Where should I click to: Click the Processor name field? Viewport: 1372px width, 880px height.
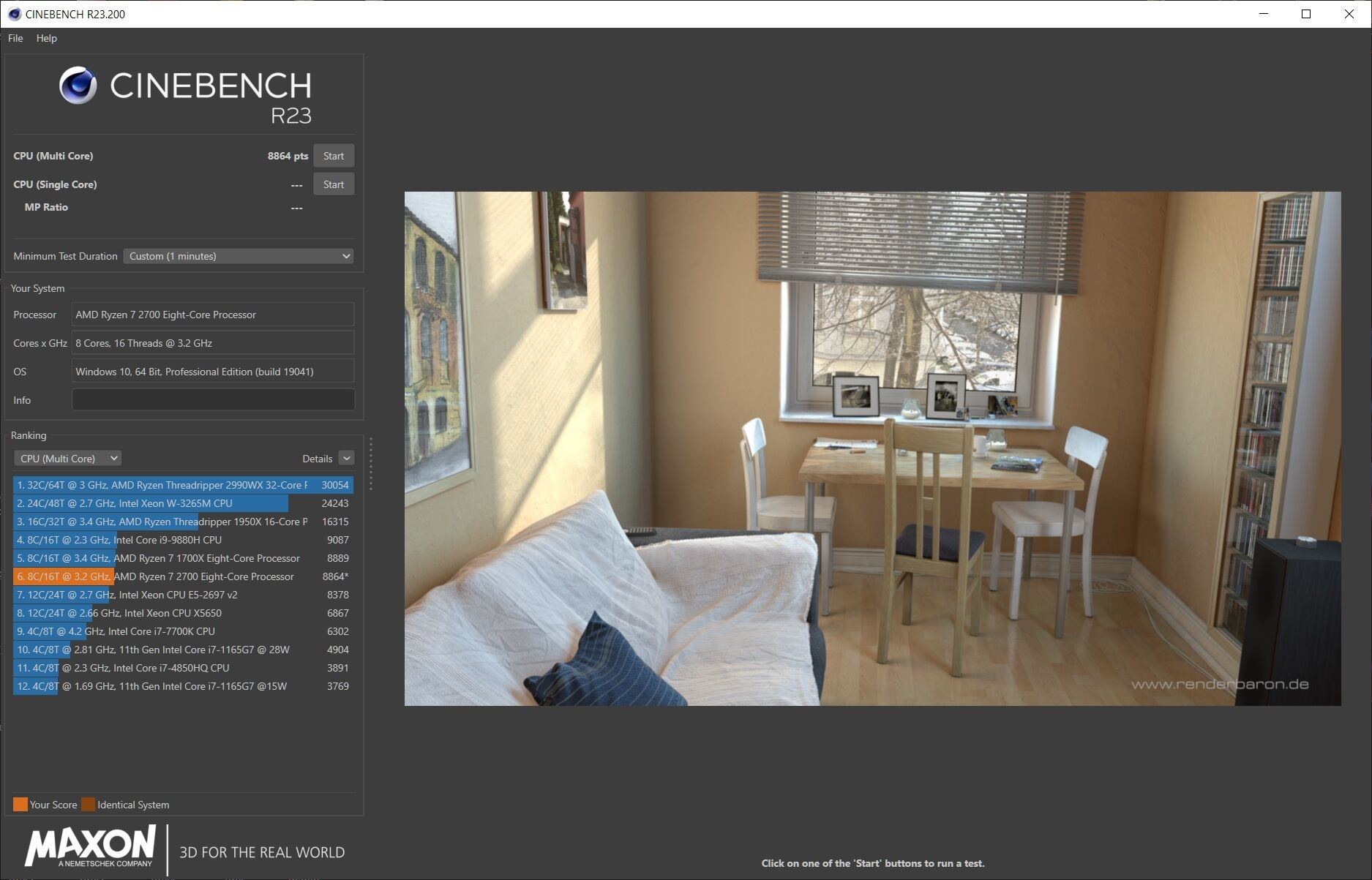point(213,315)
